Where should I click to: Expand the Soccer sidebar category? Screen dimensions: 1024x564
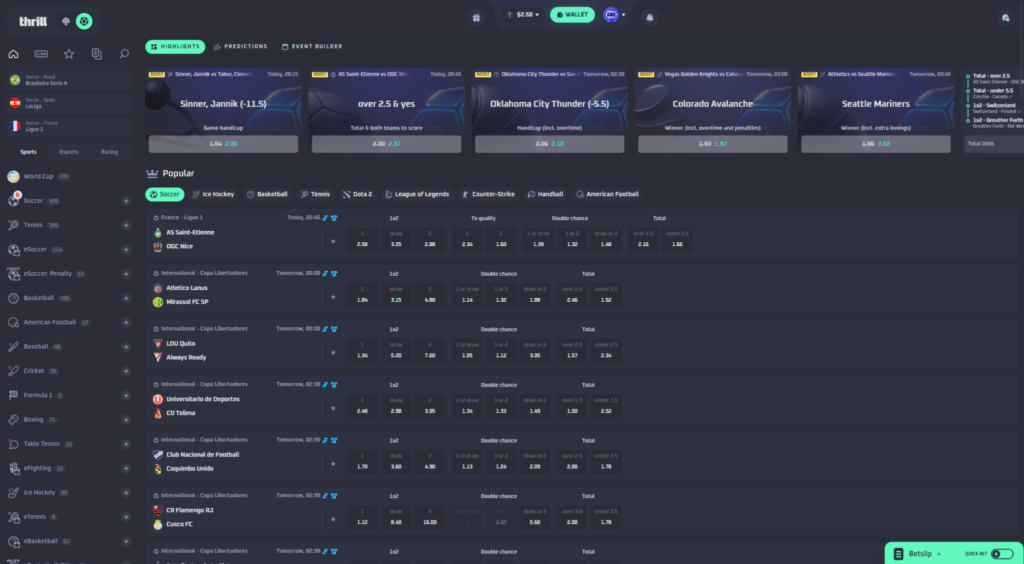click(x=126, y=201)
